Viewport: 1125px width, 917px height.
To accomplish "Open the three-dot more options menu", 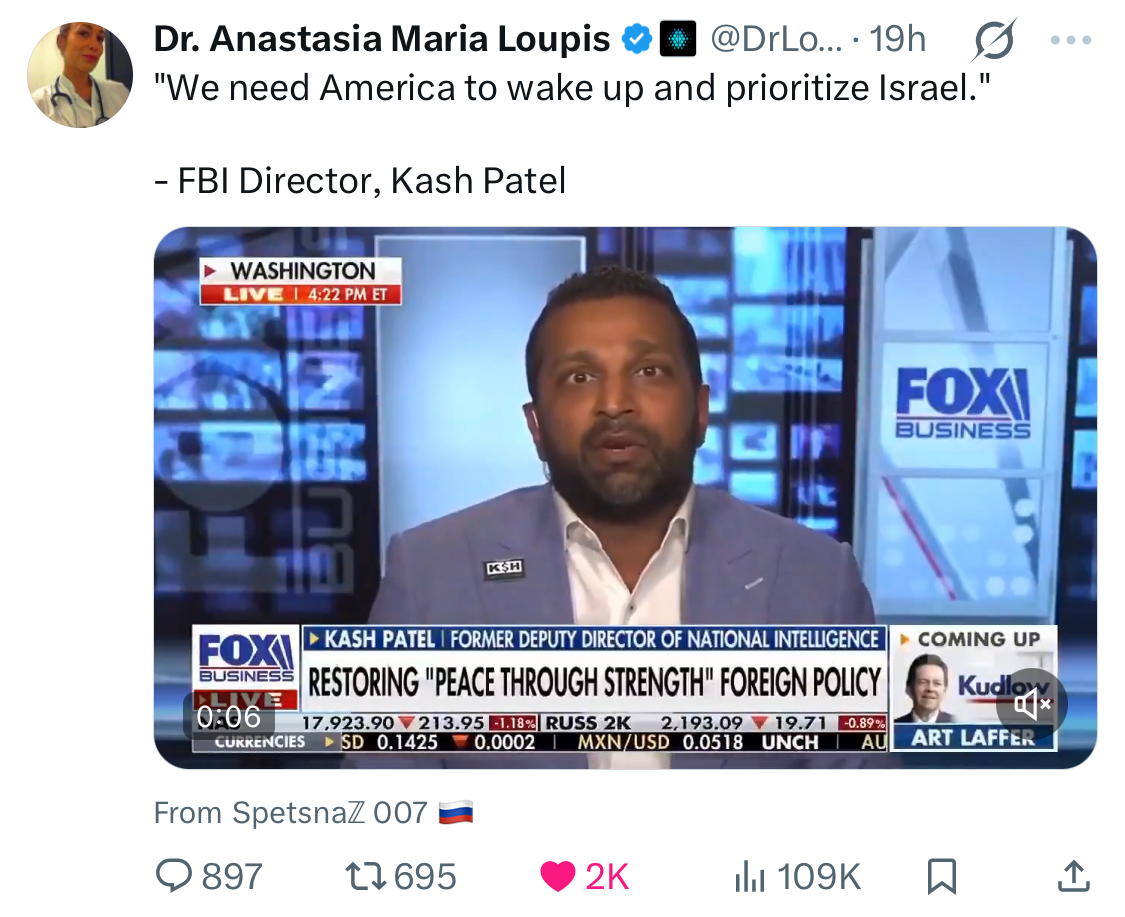I will pyautogui.click(x=1070, y=40).
